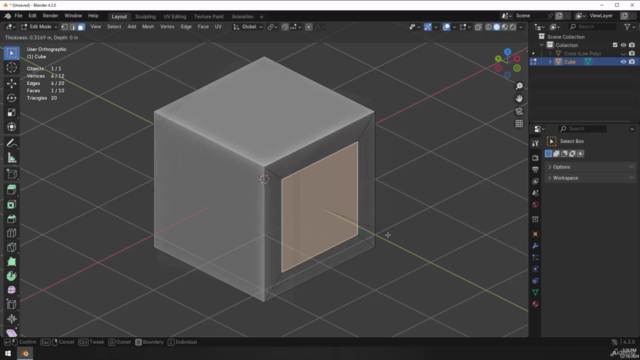Hide the Collection in viewport via eye icon
The width and height of the screenshot is (640, 360).
[x=623, y=45]
